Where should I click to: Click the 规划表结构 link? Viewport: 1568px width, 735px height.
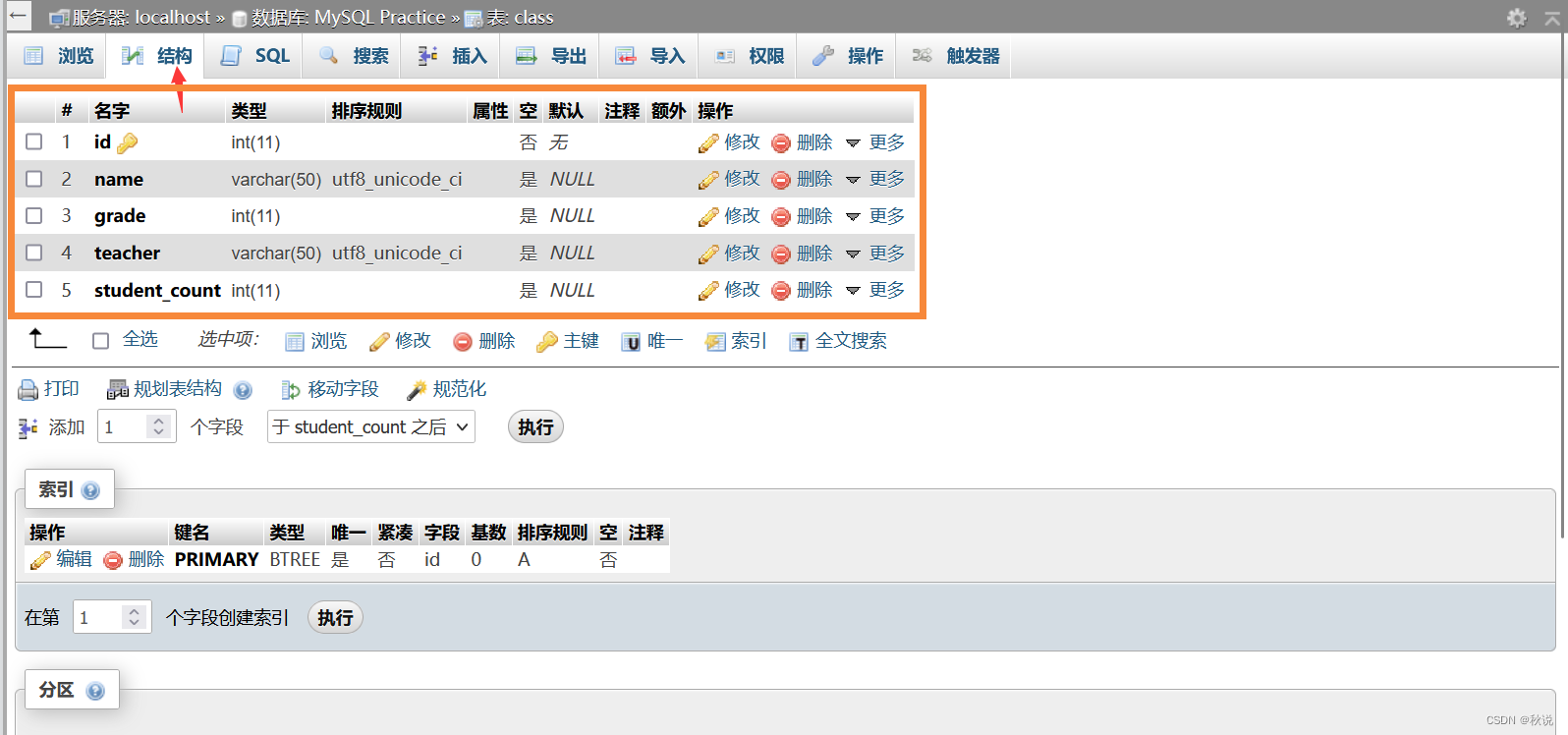pyautogui.click(x=177, y=389)
